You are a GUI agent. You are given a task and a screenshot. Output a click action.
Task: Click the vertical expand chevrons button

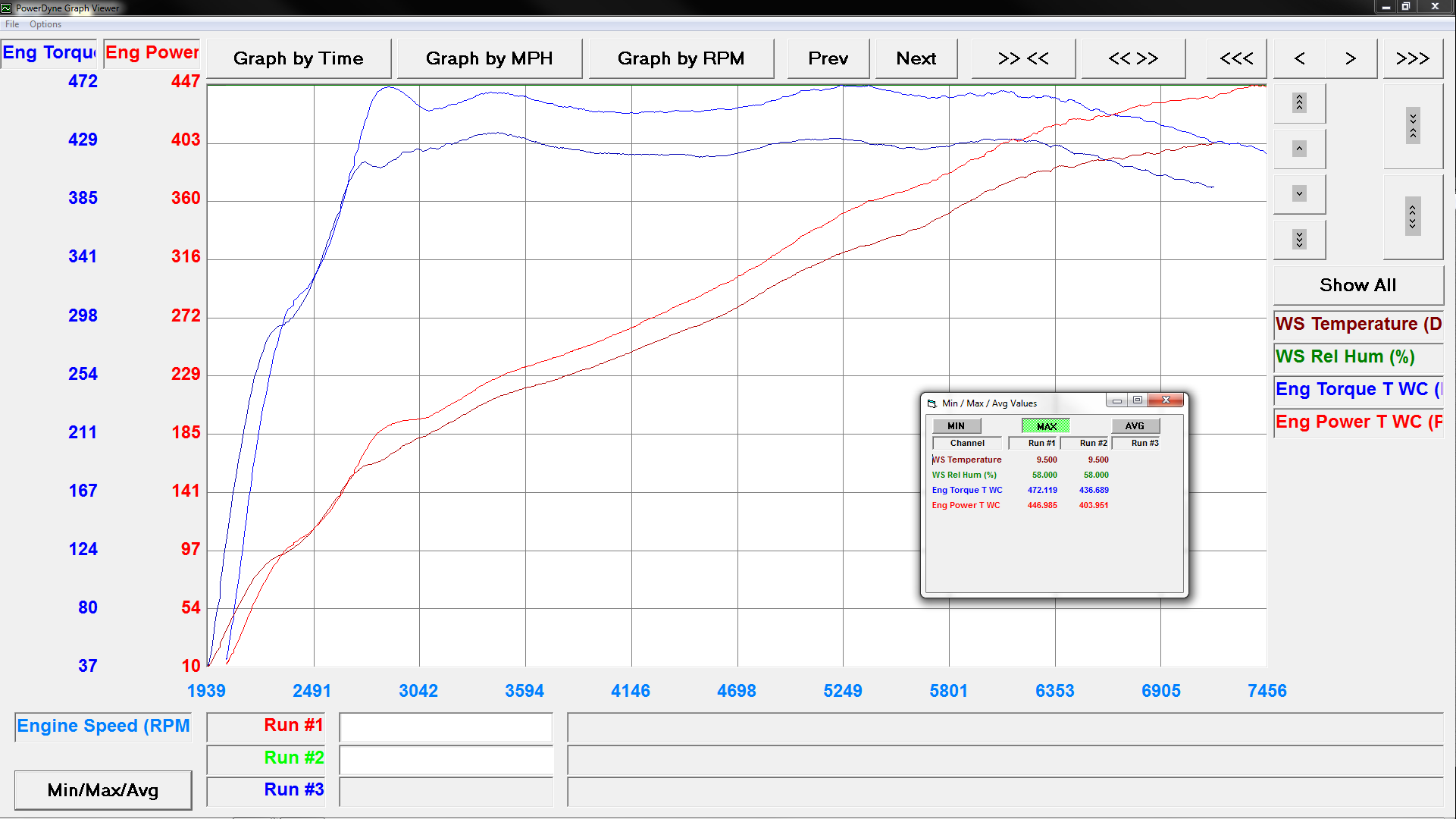pyautogui.click(x=1413, y=217)
